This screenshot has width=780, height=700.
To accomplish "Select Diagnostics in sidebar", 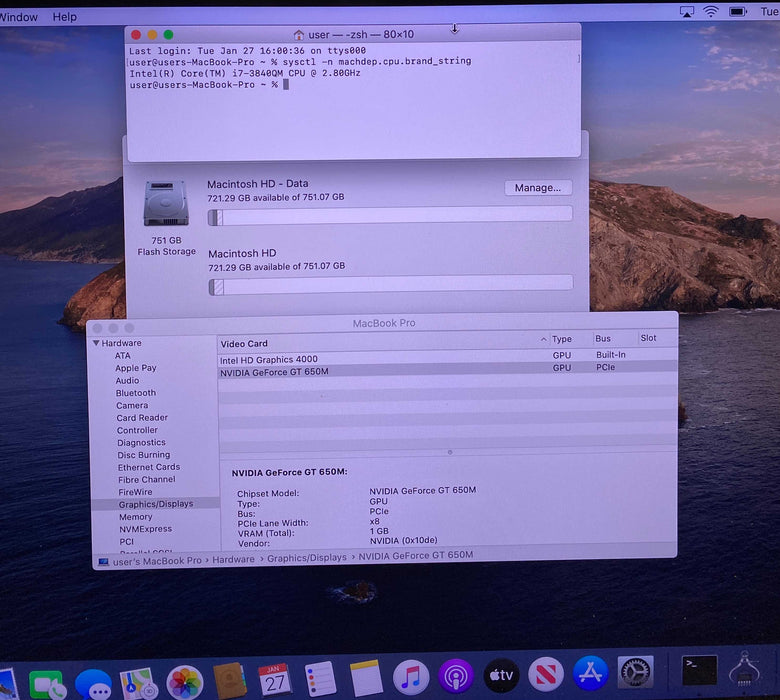I will 141,443.
